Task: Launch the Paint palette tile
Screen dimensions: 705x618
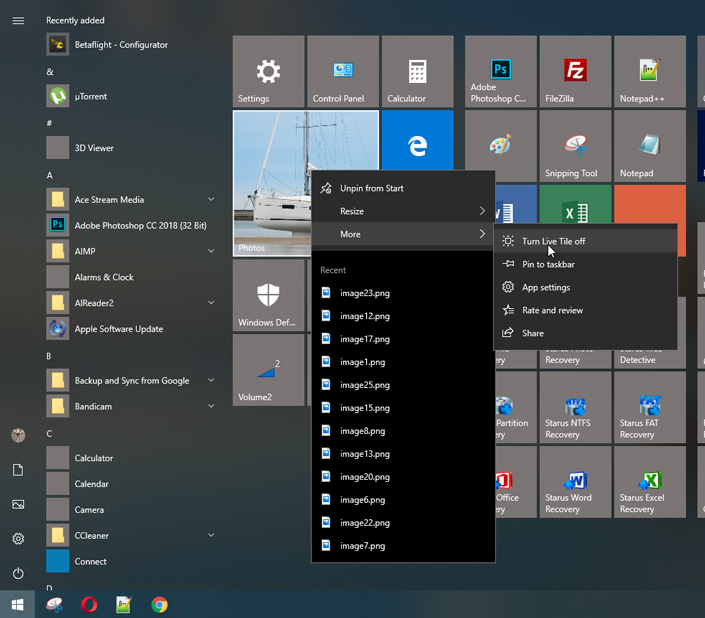Action: pyautogui.click(x=501, y=144)
